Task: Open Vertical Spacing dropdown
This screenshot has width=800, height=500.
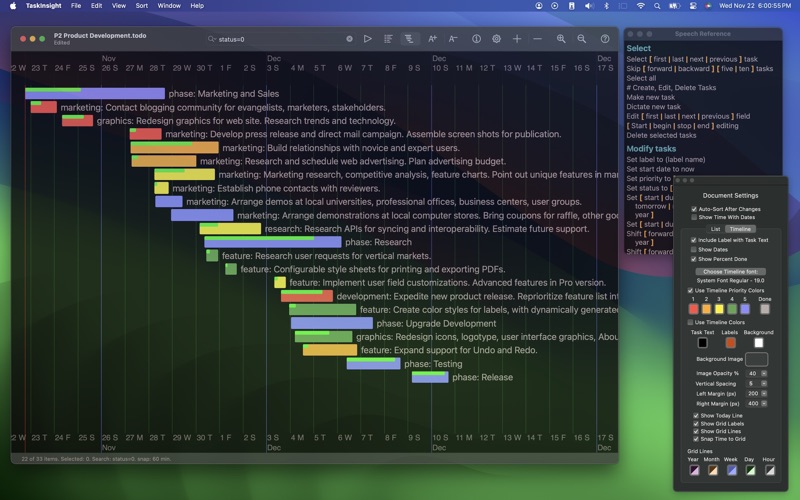Action: point(764,384)
